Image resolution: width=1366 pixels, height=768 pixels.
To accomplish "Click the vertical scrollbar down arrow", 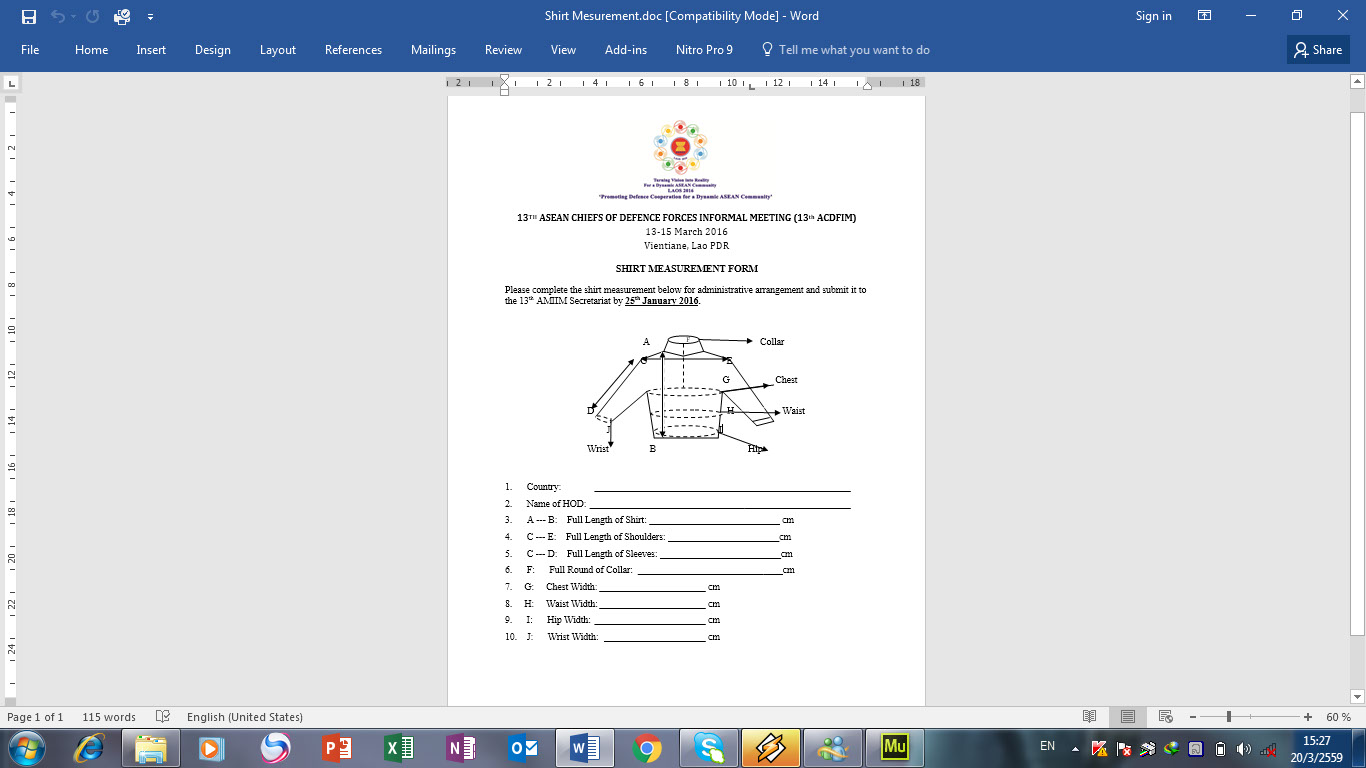I will click(x=1357, y=696).
